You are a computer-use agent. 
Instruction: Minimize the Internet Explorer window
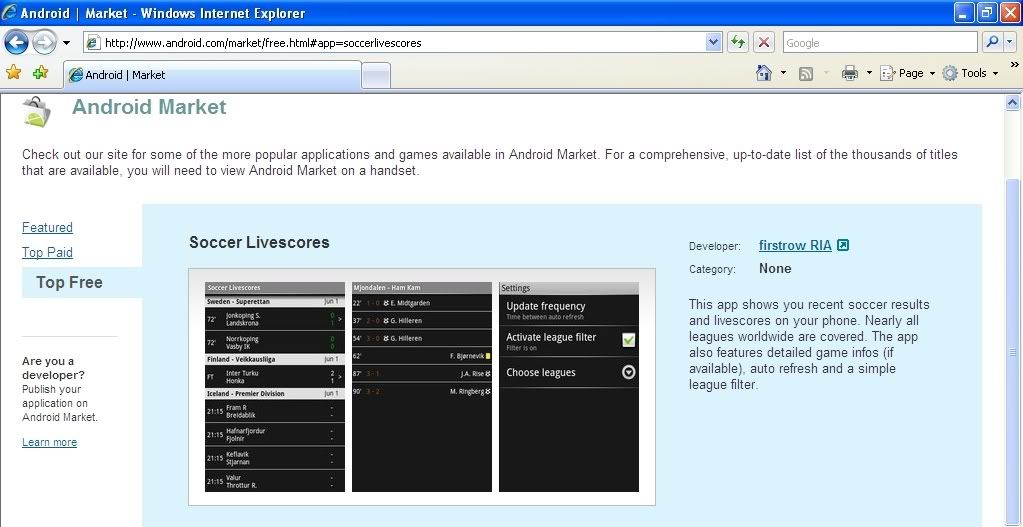965,12
